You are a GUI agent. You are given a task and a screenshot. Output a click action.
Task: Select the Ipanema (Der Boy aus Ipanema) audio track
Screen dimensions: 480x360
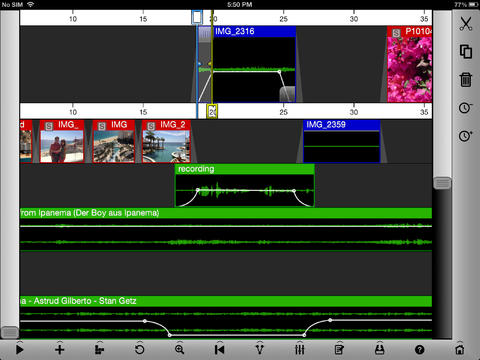click(226, 230)
